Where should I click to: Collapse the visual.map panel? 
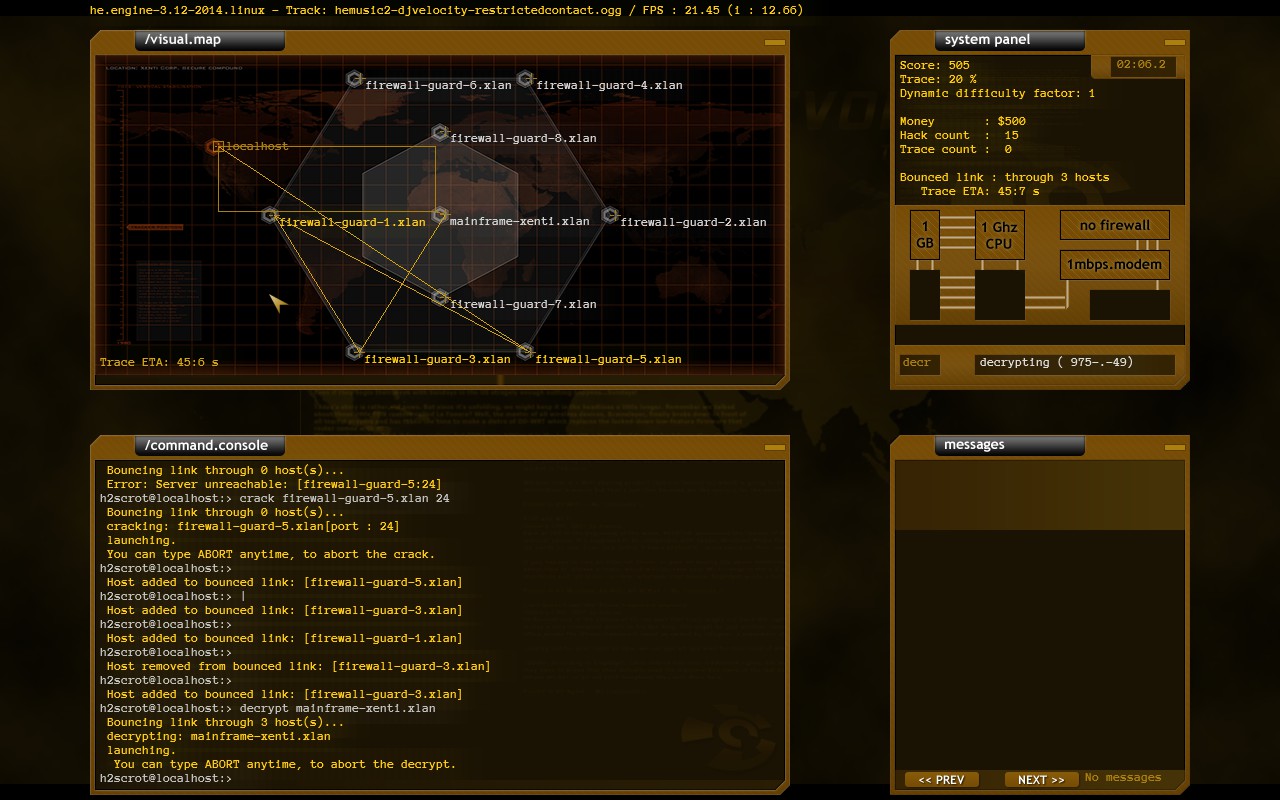tap(773, 42)
